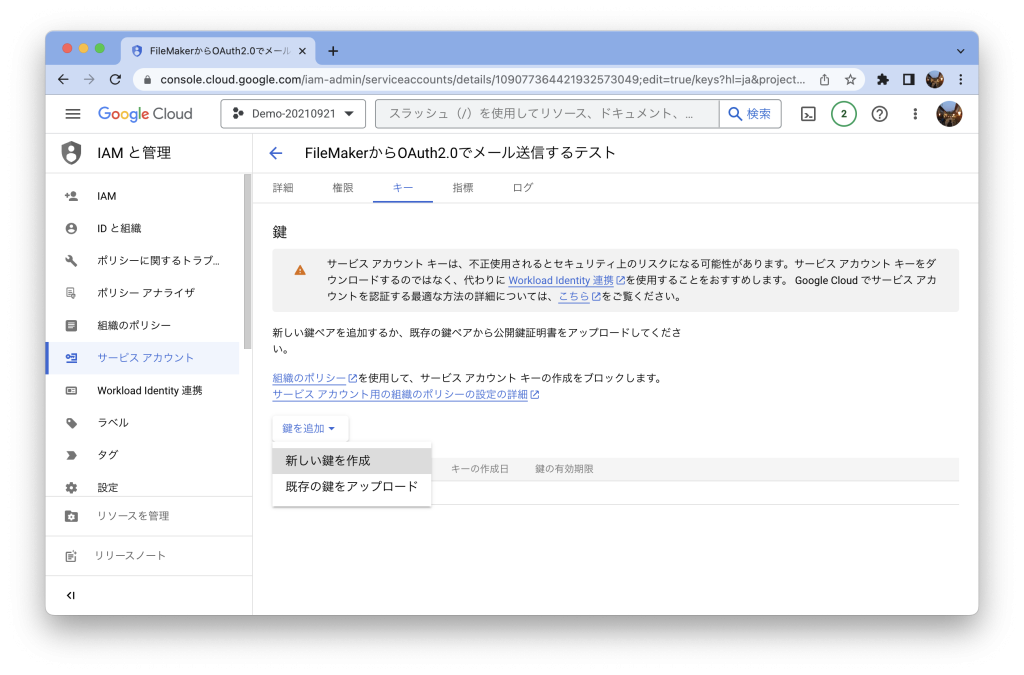Focus the resource search input field
The height and width of the screenshot is (675, 1024).
547,114
